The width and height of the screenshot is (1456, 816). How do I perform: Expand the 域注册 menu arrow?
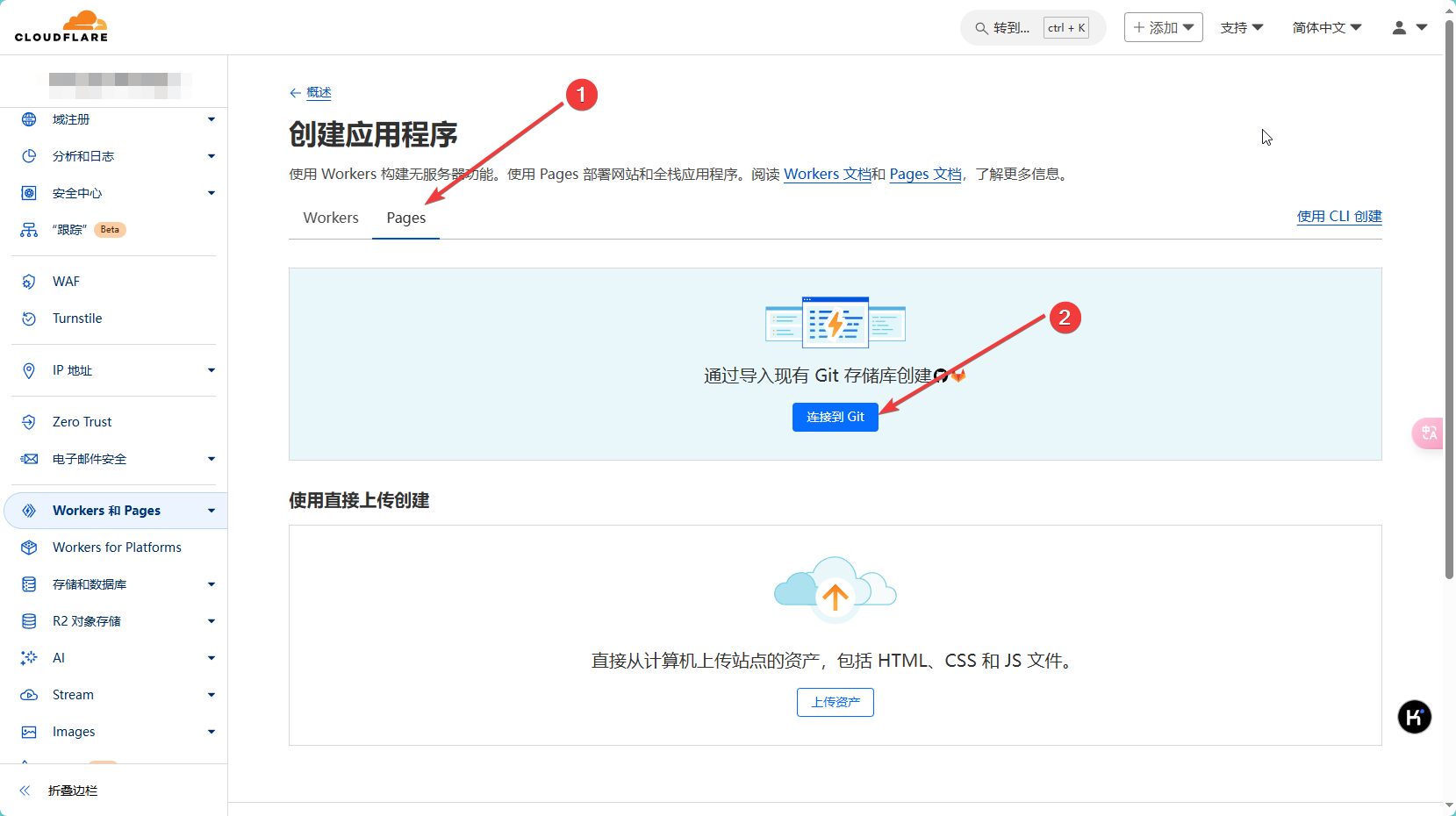212,119
